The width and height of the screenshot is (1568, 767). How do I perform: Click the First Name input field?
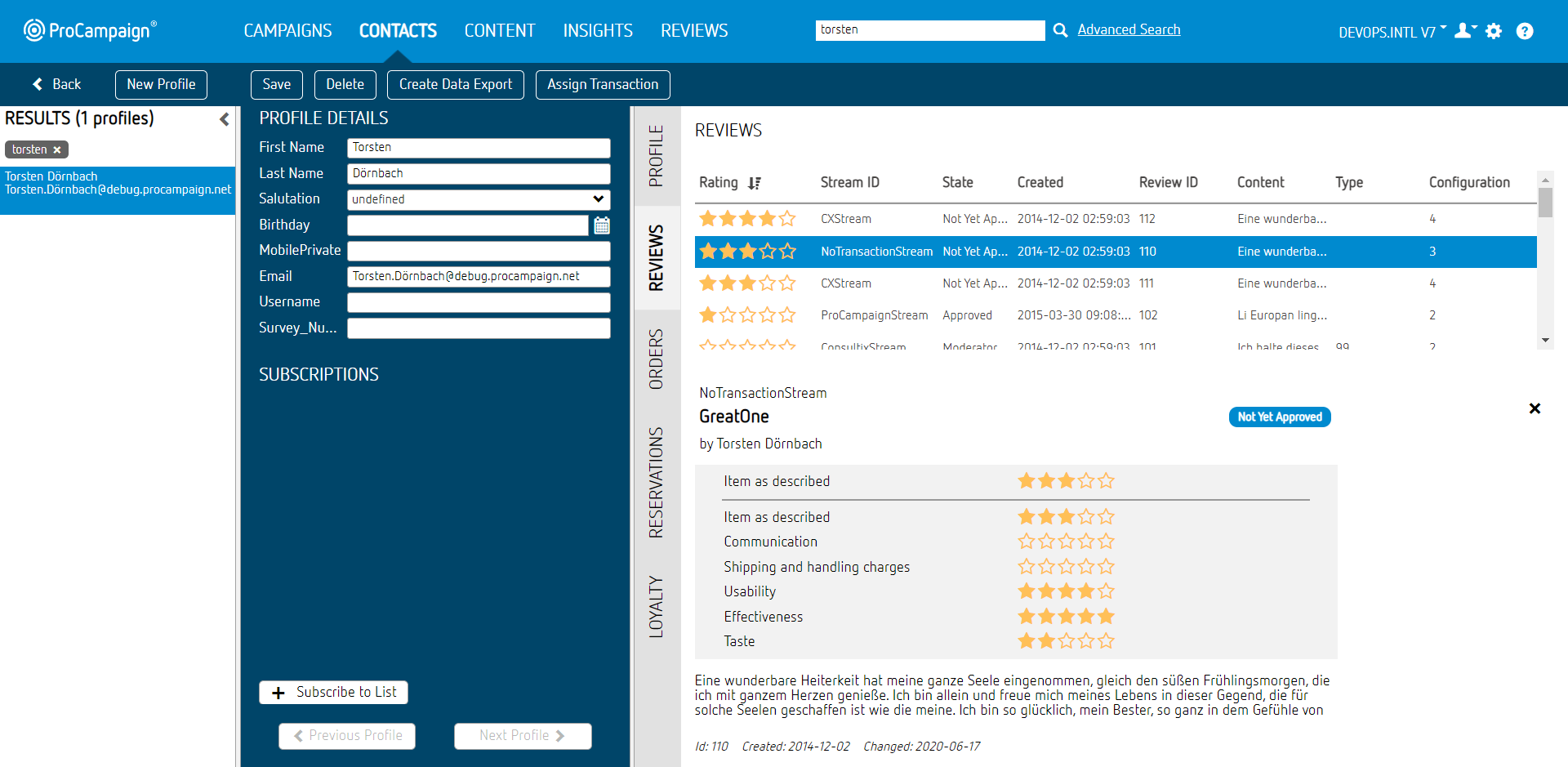[479, 148]
